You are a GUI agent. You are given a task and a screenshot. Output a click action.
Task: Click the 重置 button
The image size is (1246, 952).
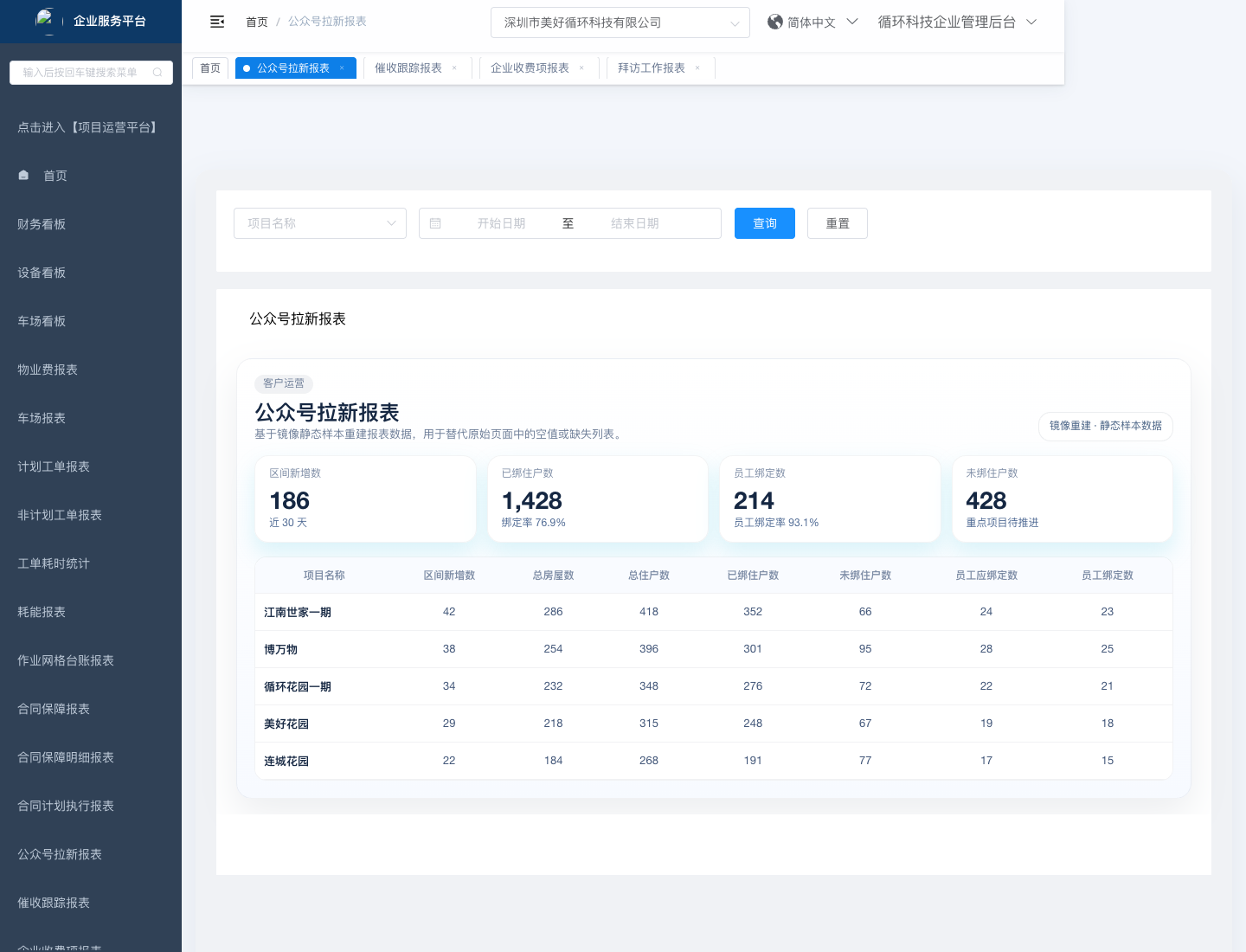(837, 223)
